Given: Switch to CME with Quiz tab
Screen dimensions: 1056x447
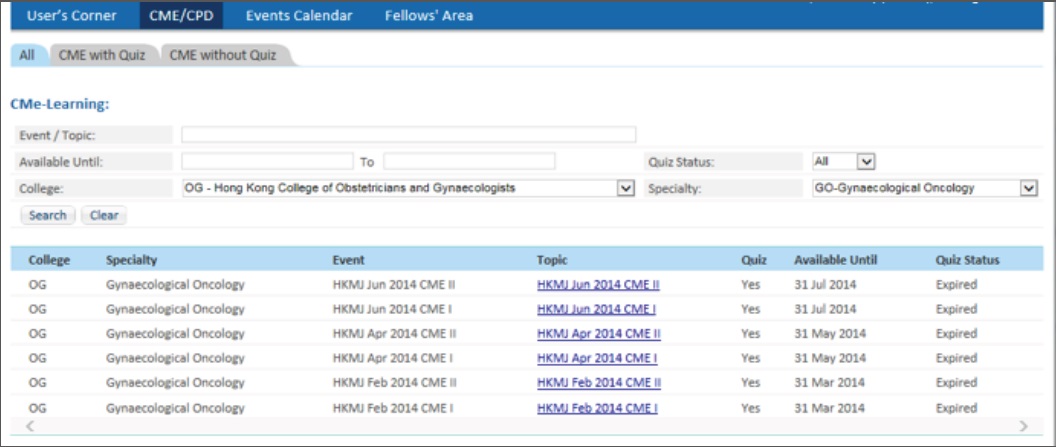Looking at the screenshot, I should 102,55.
